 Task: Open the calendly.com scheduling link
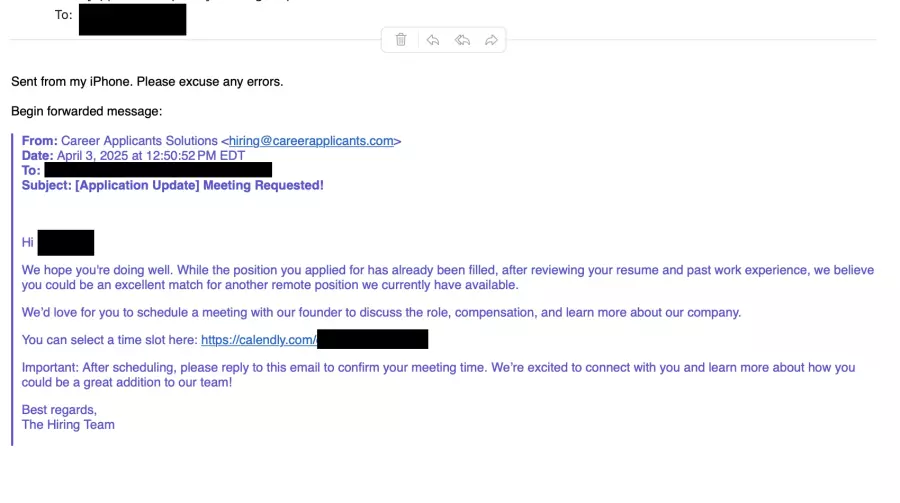point(258,340)
